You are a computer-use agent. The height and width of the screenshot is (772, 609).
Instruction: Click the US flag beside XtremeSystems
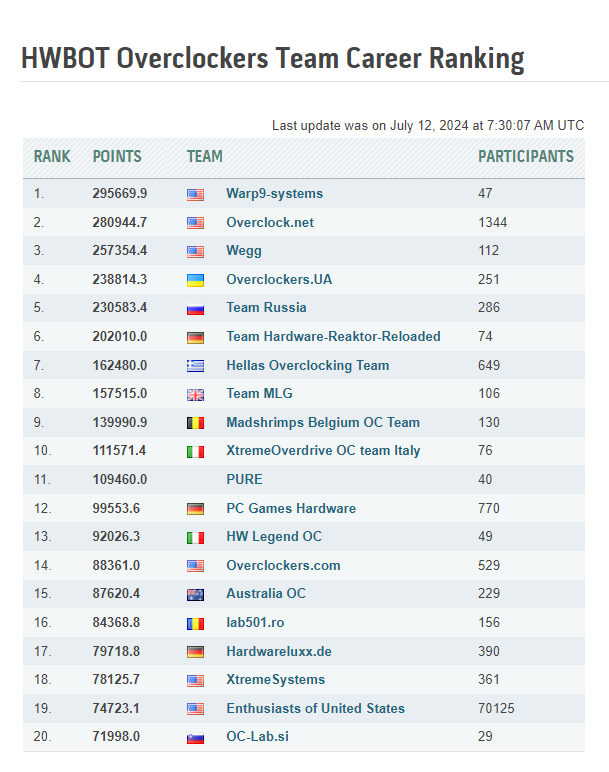[x=195, y=681]
